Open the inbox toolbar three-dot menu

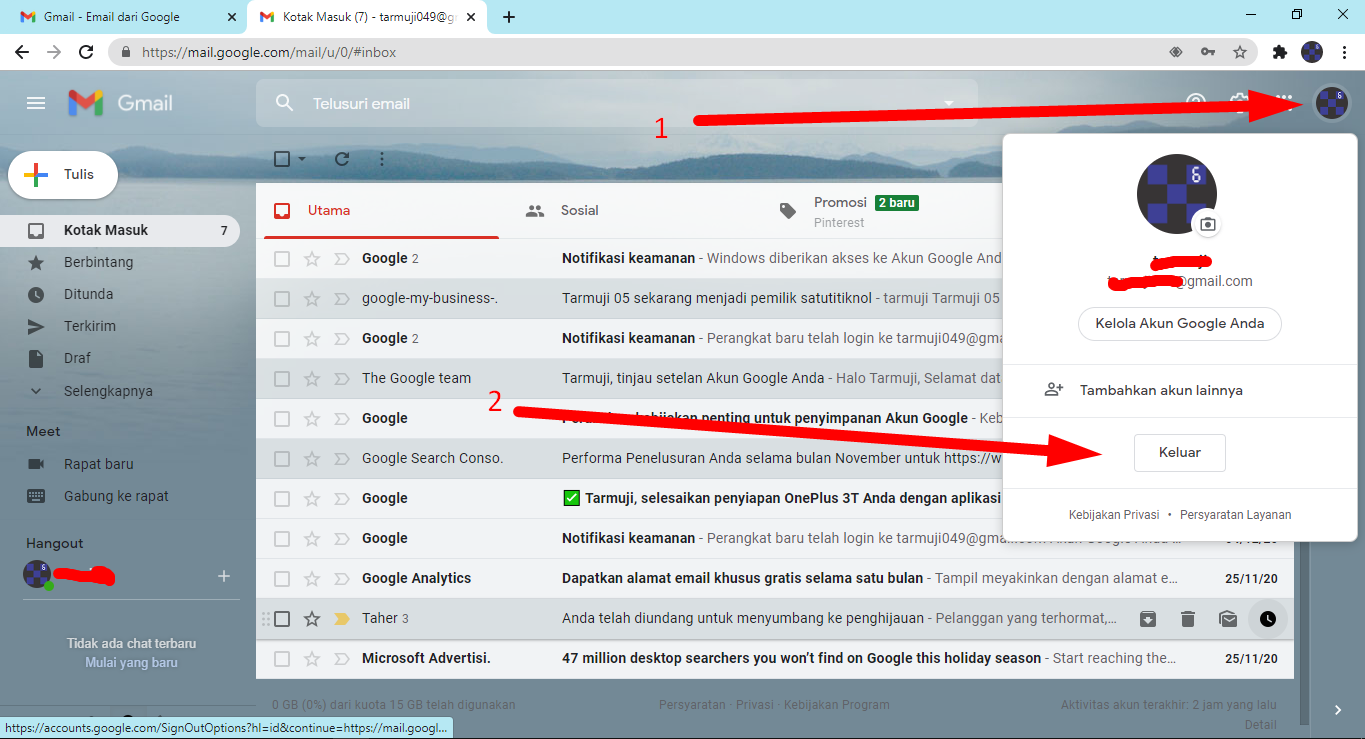[x=382, y=159]
